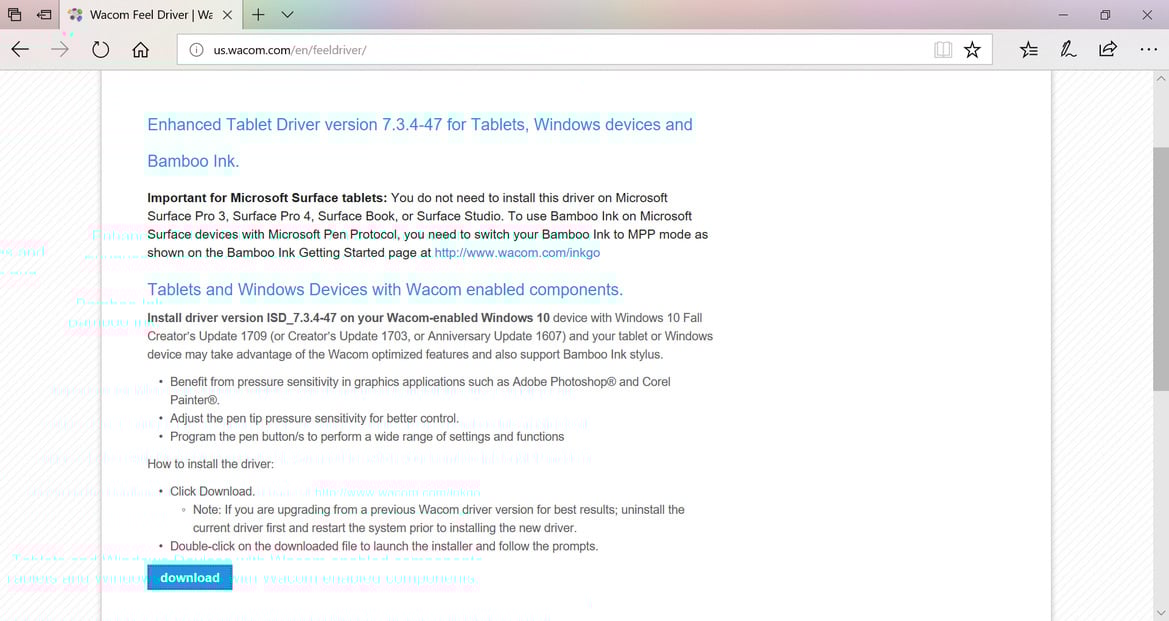Go to the Home page icon
Image resolution: width=1169 pixels, height=621 pixels.
(140, 50)
